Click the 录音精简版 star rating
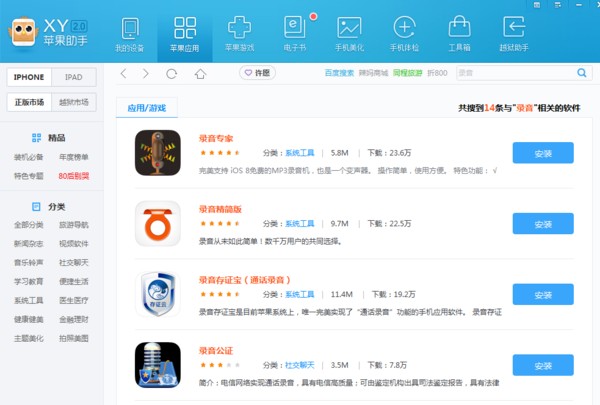The image size is (600, 405). click(x=220, y=224)
